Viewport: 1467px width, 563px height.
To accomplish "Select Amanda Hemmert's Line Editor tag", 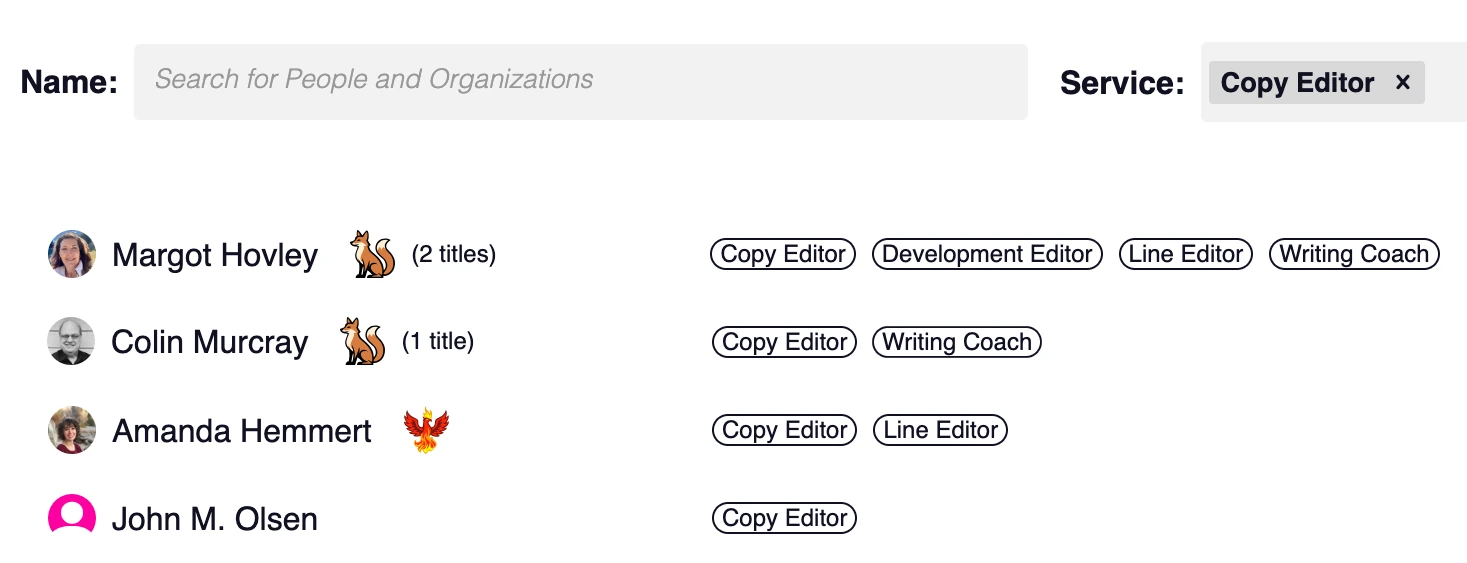I will [x=941, y=430].
